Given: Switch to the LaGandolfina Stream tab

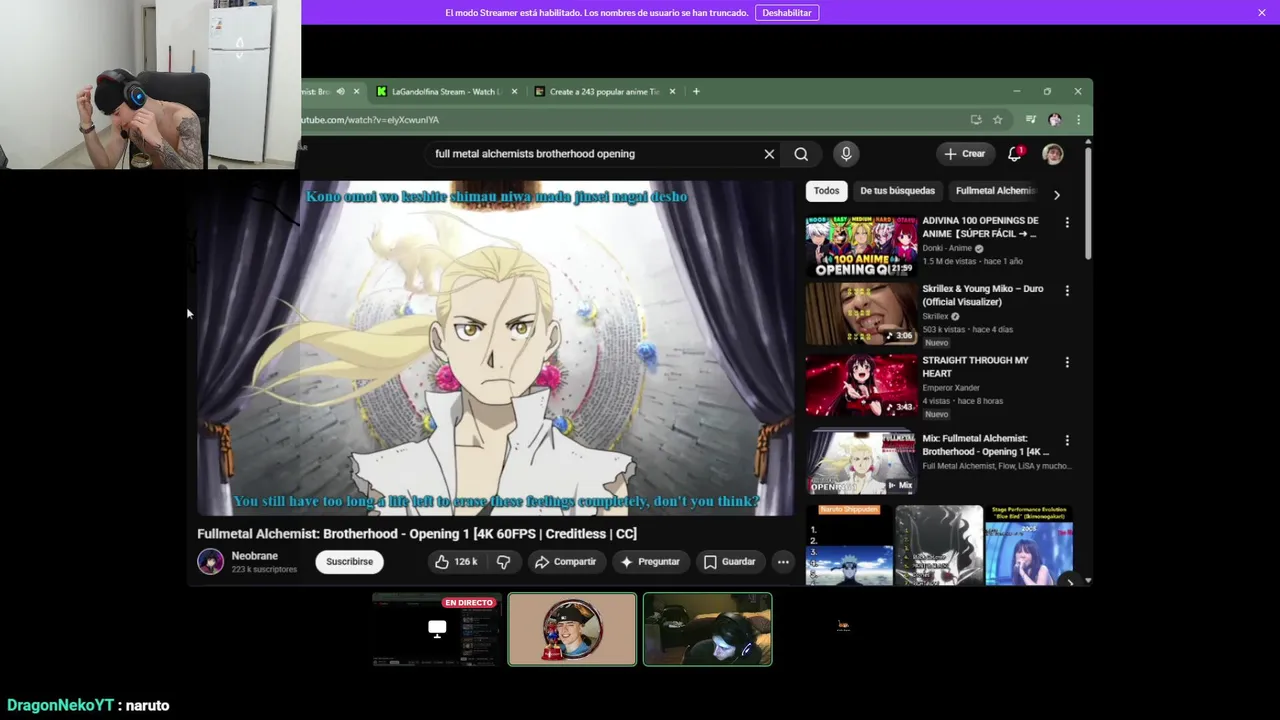Looking at the screenshot, I should [446, 91].
